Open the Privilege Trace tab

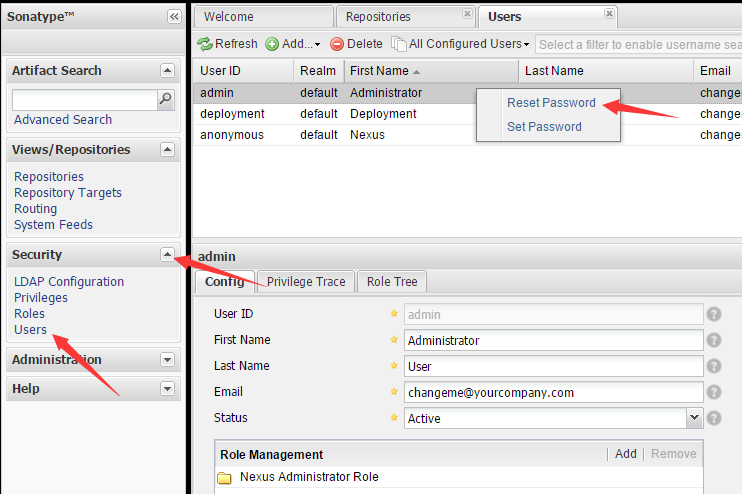[306, 282]
